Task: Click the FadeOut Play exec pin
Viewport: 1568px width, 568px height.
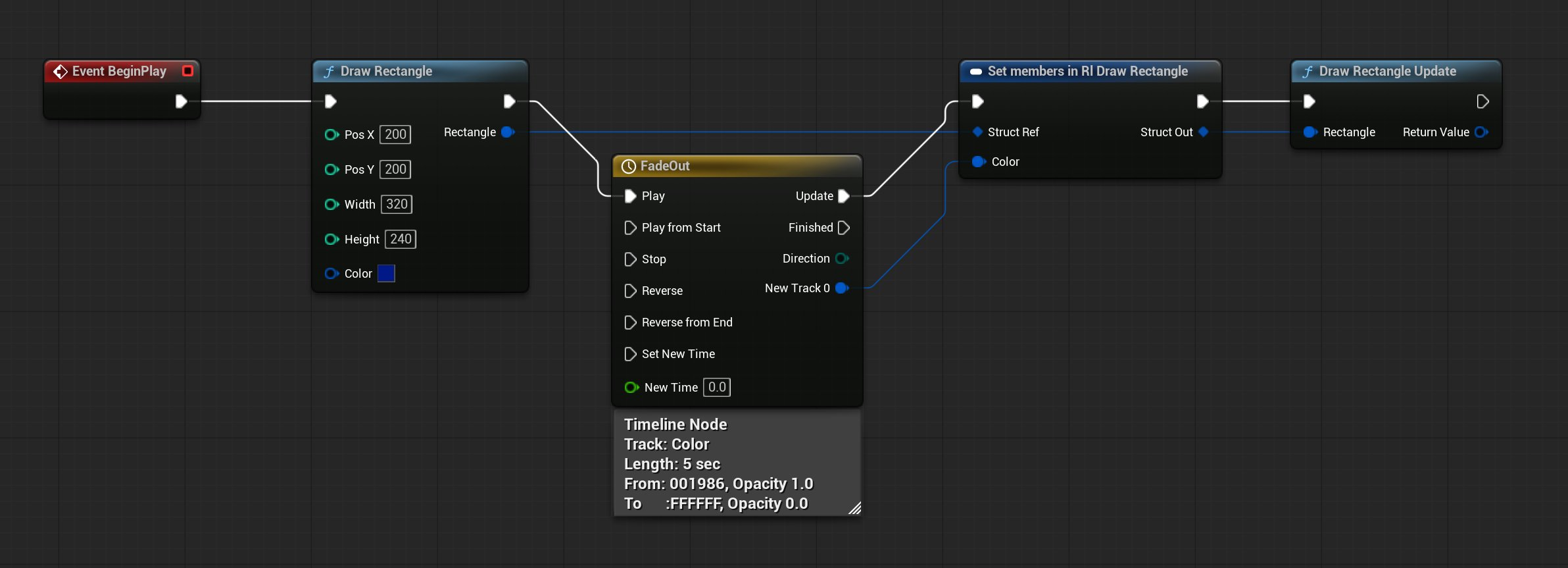Action: click(x=630, y=196)
